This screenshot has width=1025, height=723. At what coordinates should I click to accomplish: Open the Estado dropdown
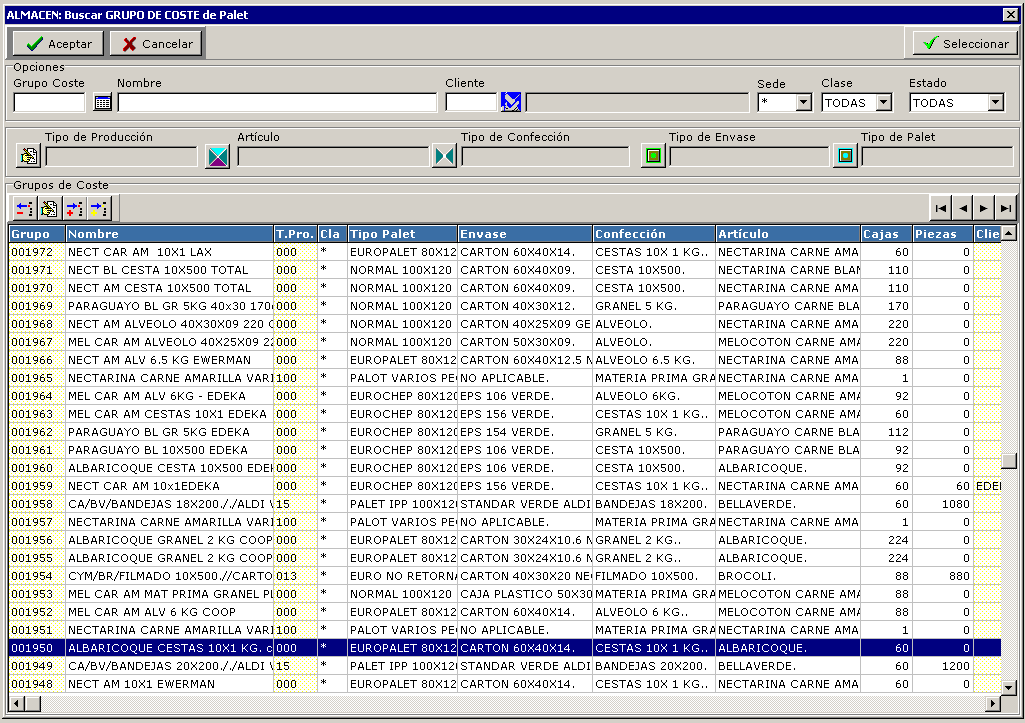pos(995,103)
